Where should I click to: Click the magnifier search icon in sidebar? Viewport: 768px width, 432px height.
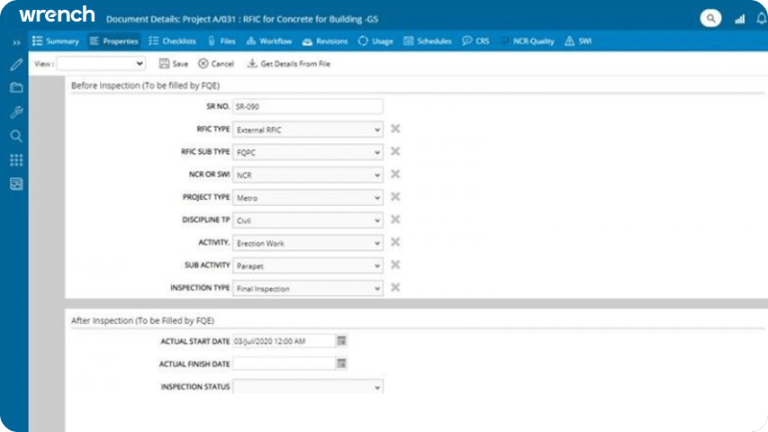coord(17,136)
